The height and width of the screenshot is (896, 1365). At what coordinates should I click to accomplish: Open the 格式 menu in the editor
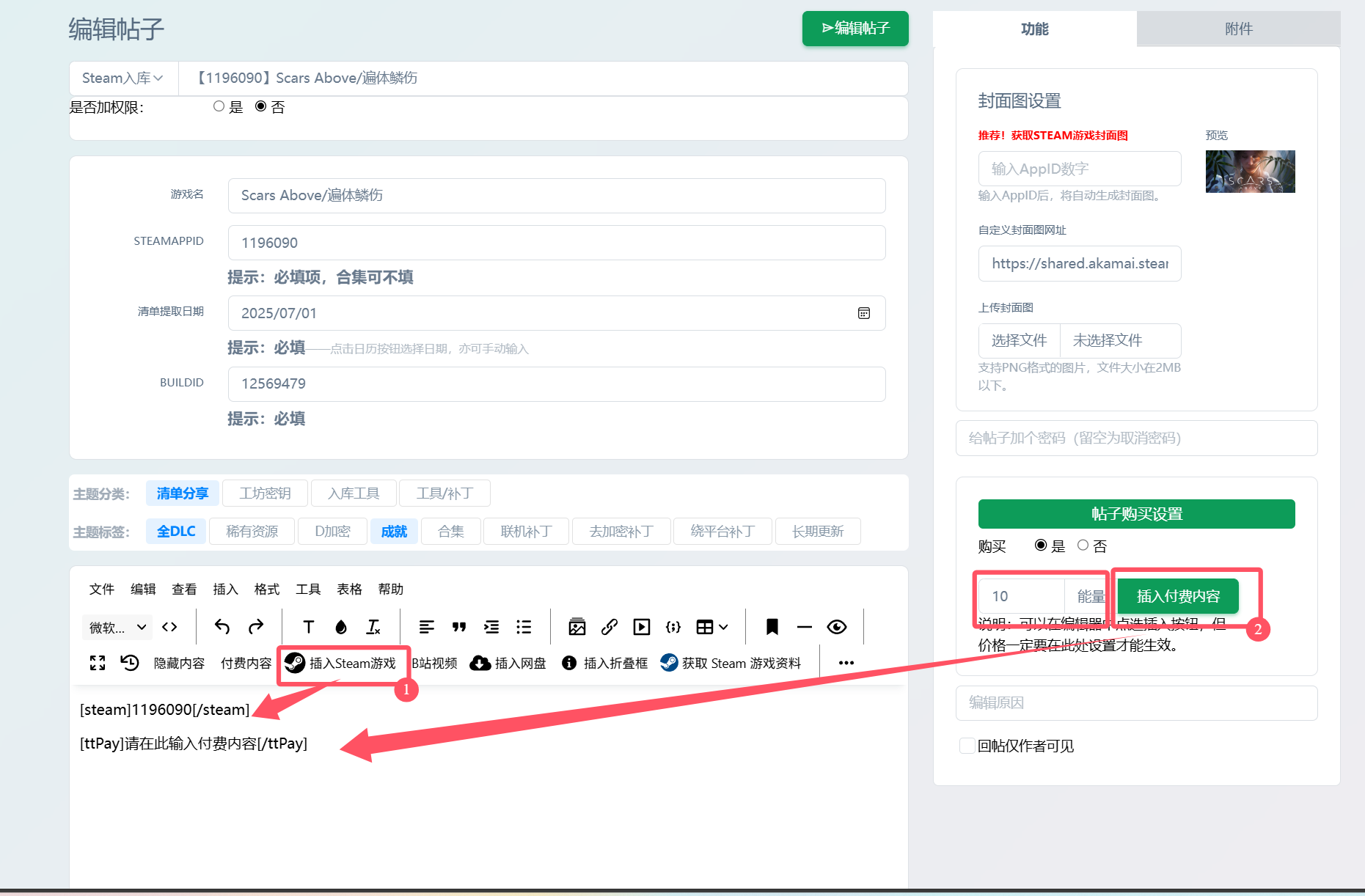(266, 590)
